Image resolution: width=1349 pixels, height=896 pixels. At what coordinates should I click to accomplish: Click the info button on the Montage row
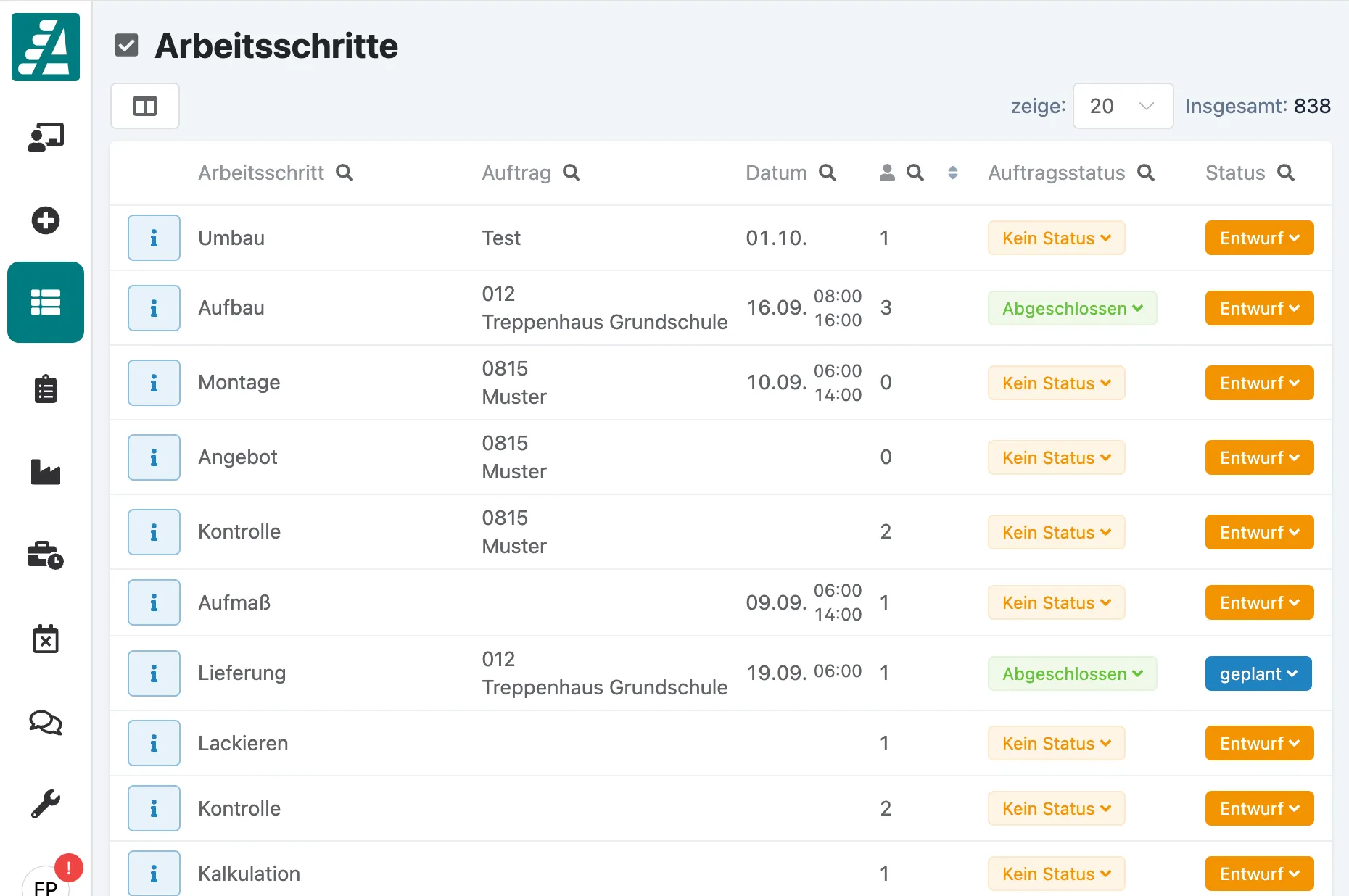click(x=154, y=383)
